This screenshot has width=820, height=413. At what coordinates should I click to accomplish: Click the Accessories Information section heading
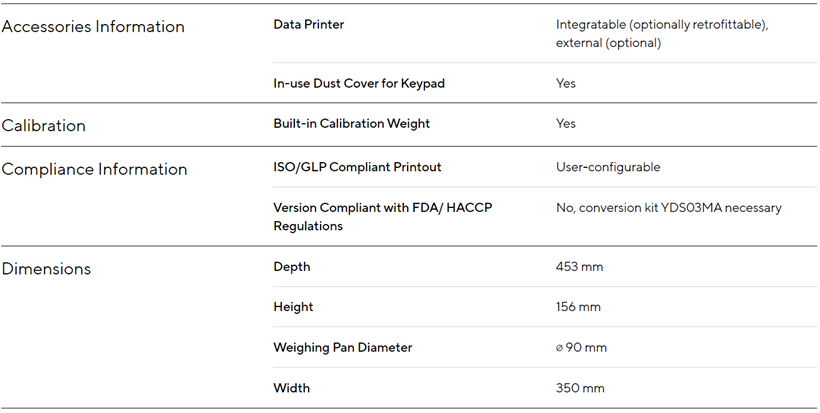[x=93, y=27]
